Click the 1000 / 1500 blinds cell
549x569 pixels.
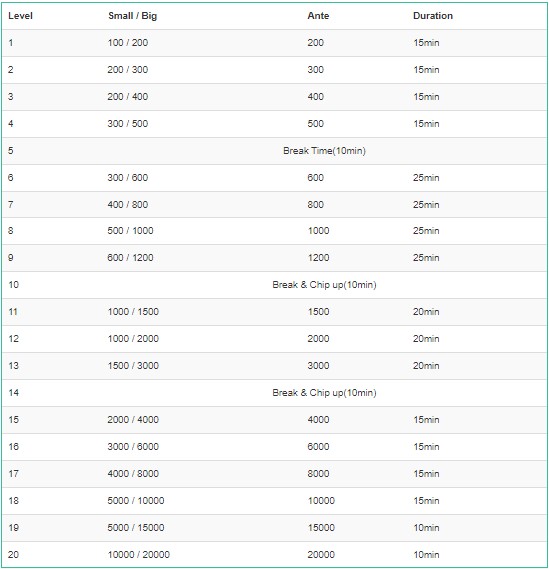pyautogui.click(x=133, y=312)
